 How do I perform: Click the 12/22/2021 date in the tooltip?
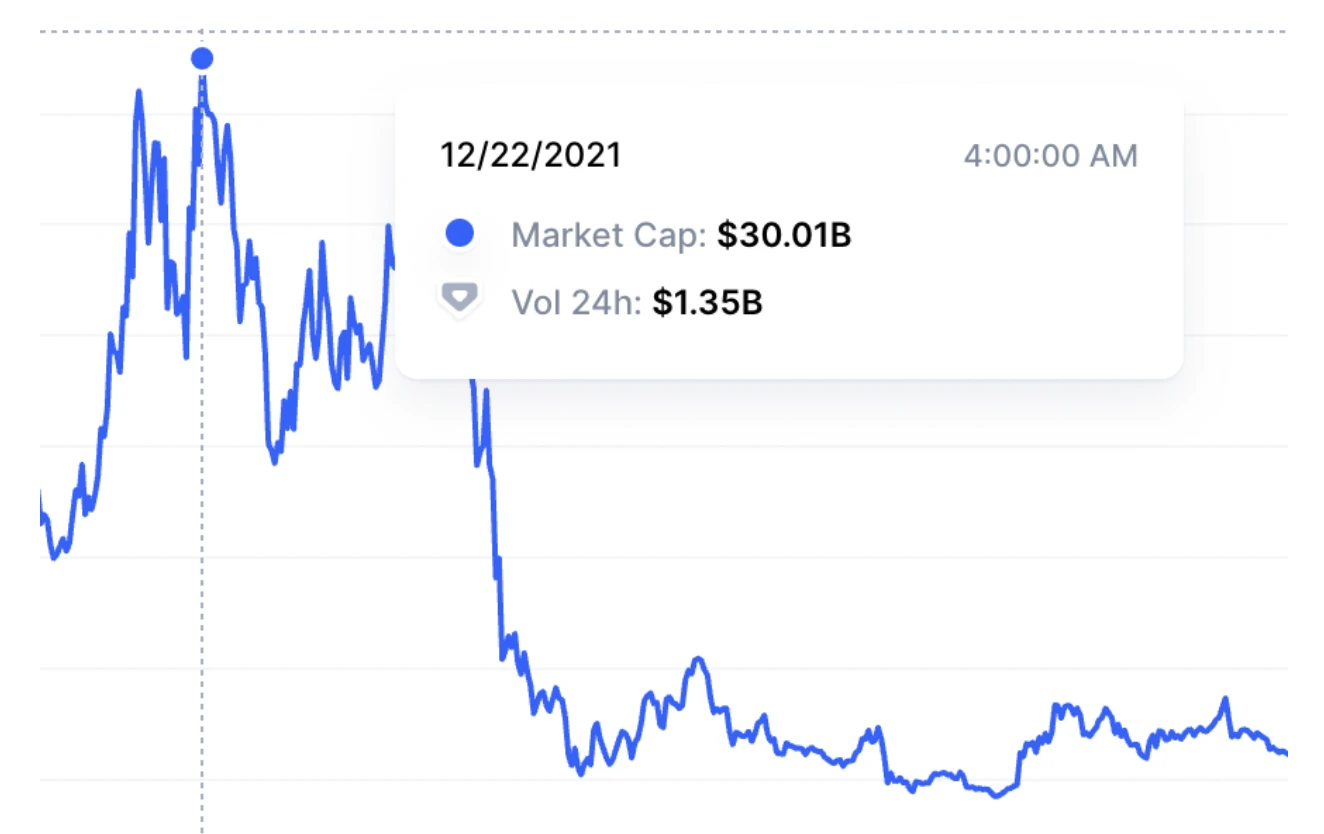pyautogui.click(x=531, y=156)
